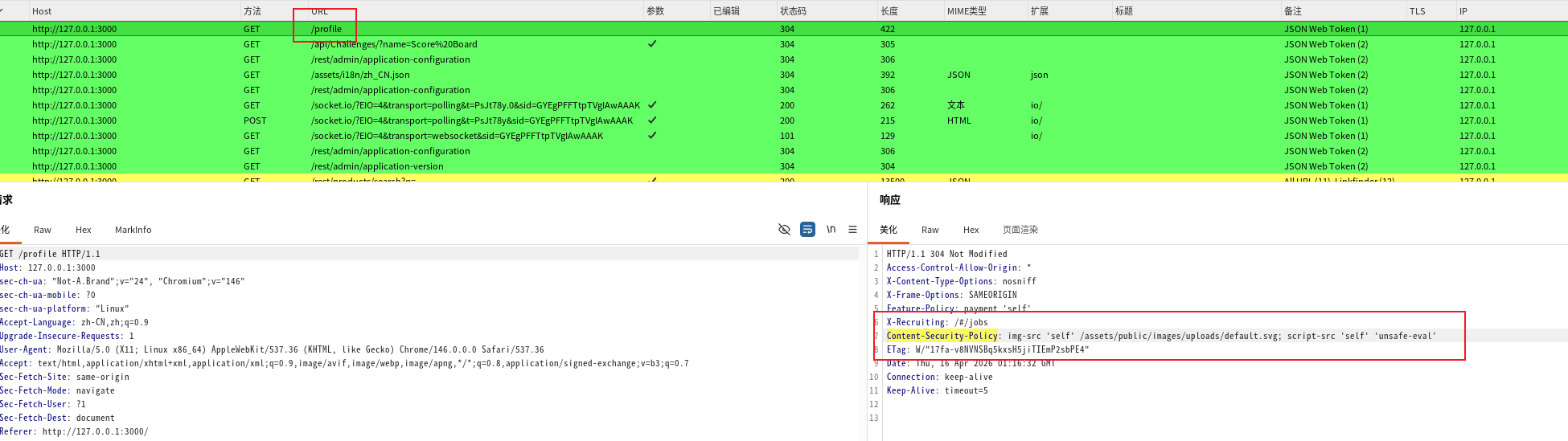This screenshot has width=1568, height=441.
Task: Sort by IP column header
Action: click(x=1463, y=11)
